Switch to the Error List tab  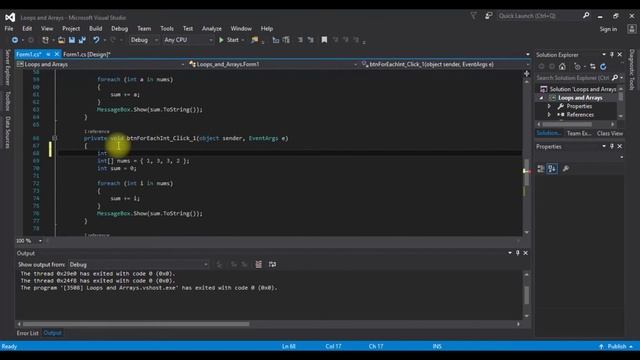click(28, 333)
